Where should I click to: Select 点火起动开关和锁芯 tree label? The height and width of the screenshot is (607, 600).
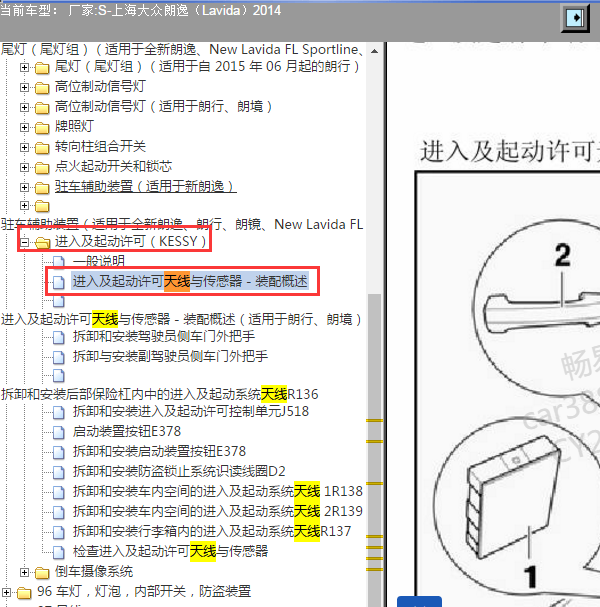(113, 166)
